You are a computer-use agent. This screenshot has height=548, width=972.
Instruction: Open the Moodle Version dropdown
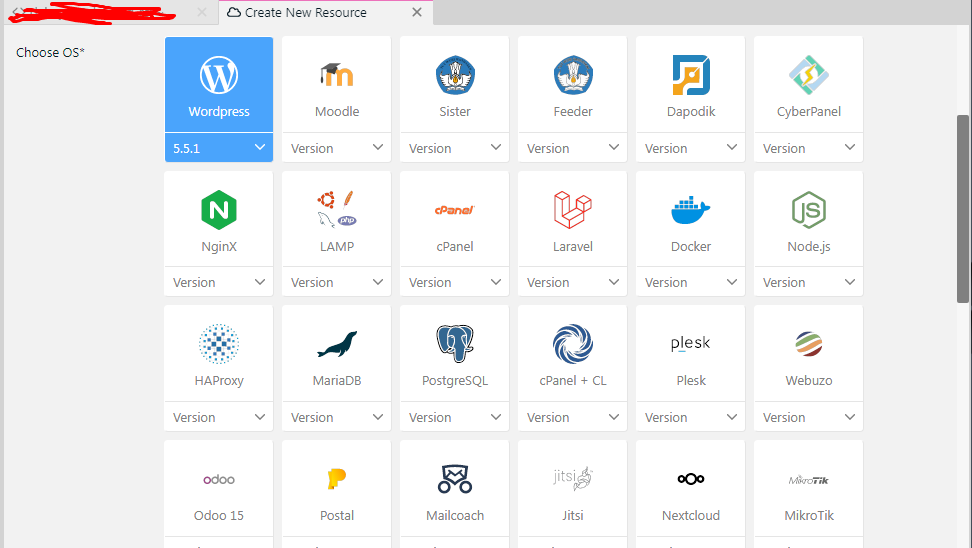tap(337, 148)
